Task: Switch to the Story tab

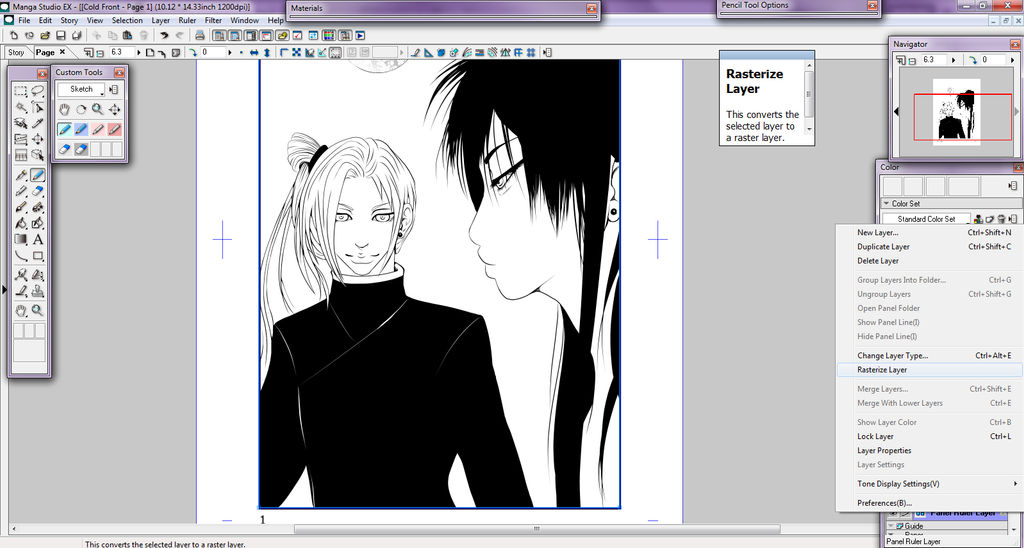Action: point(16,52)
